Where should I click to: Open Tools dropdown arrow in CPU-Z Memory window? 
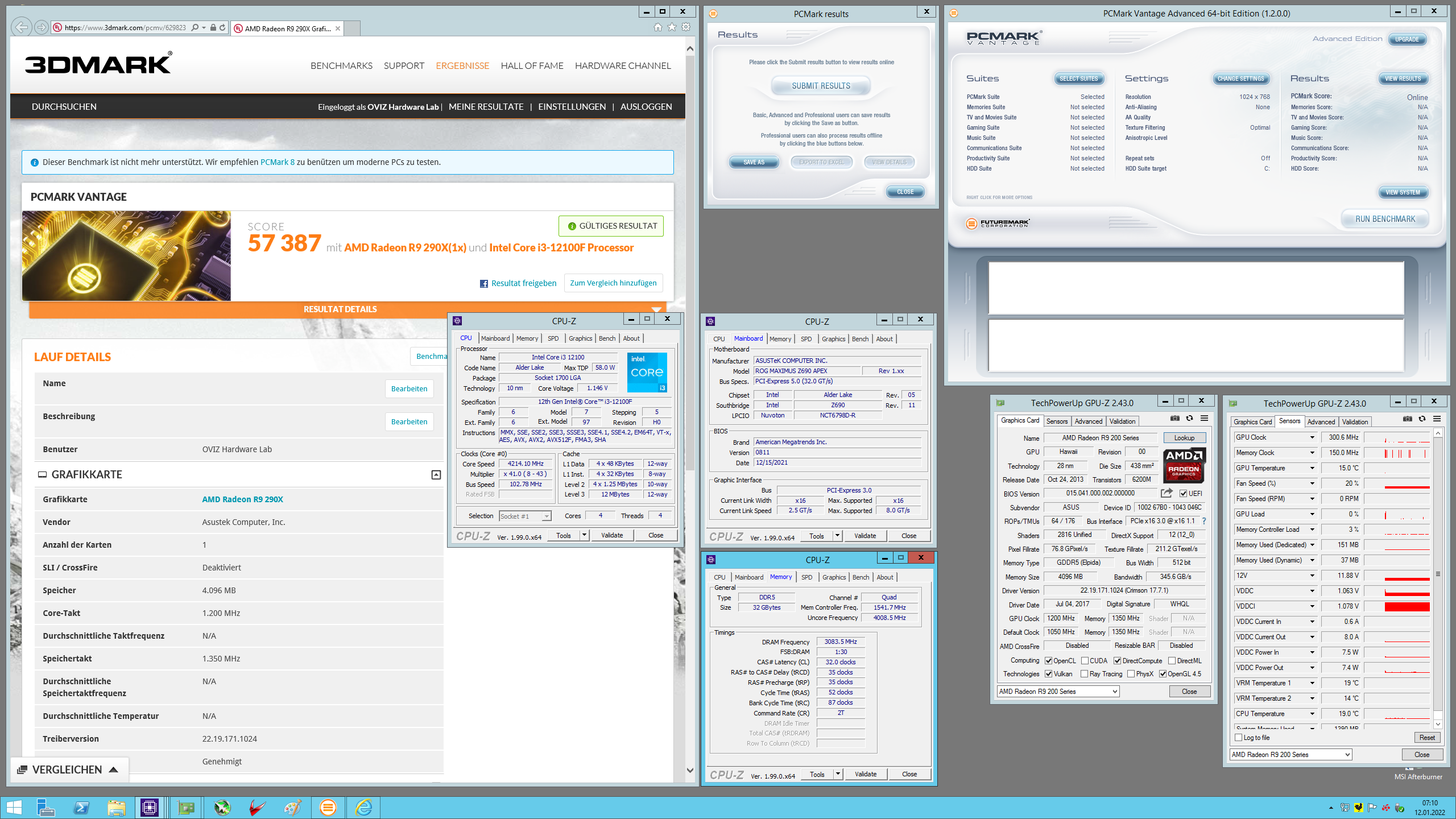838,774
